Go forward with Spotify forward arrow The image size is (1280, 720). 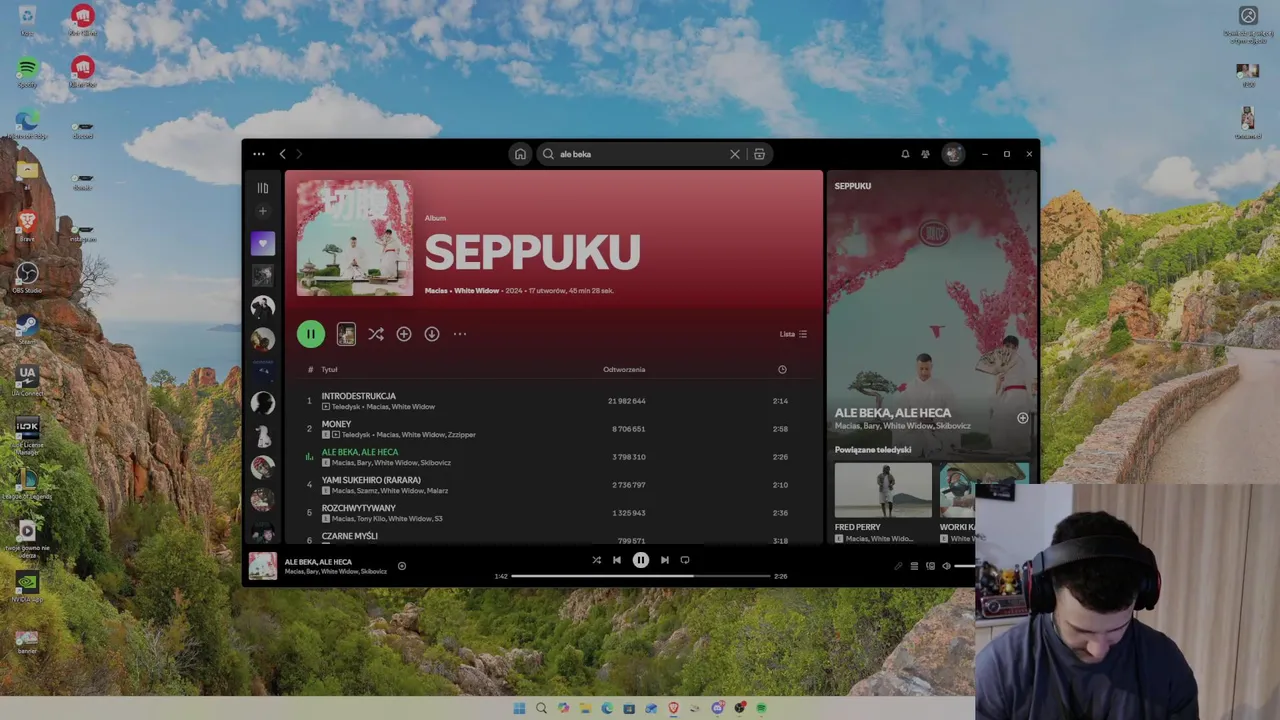point(299,154)
